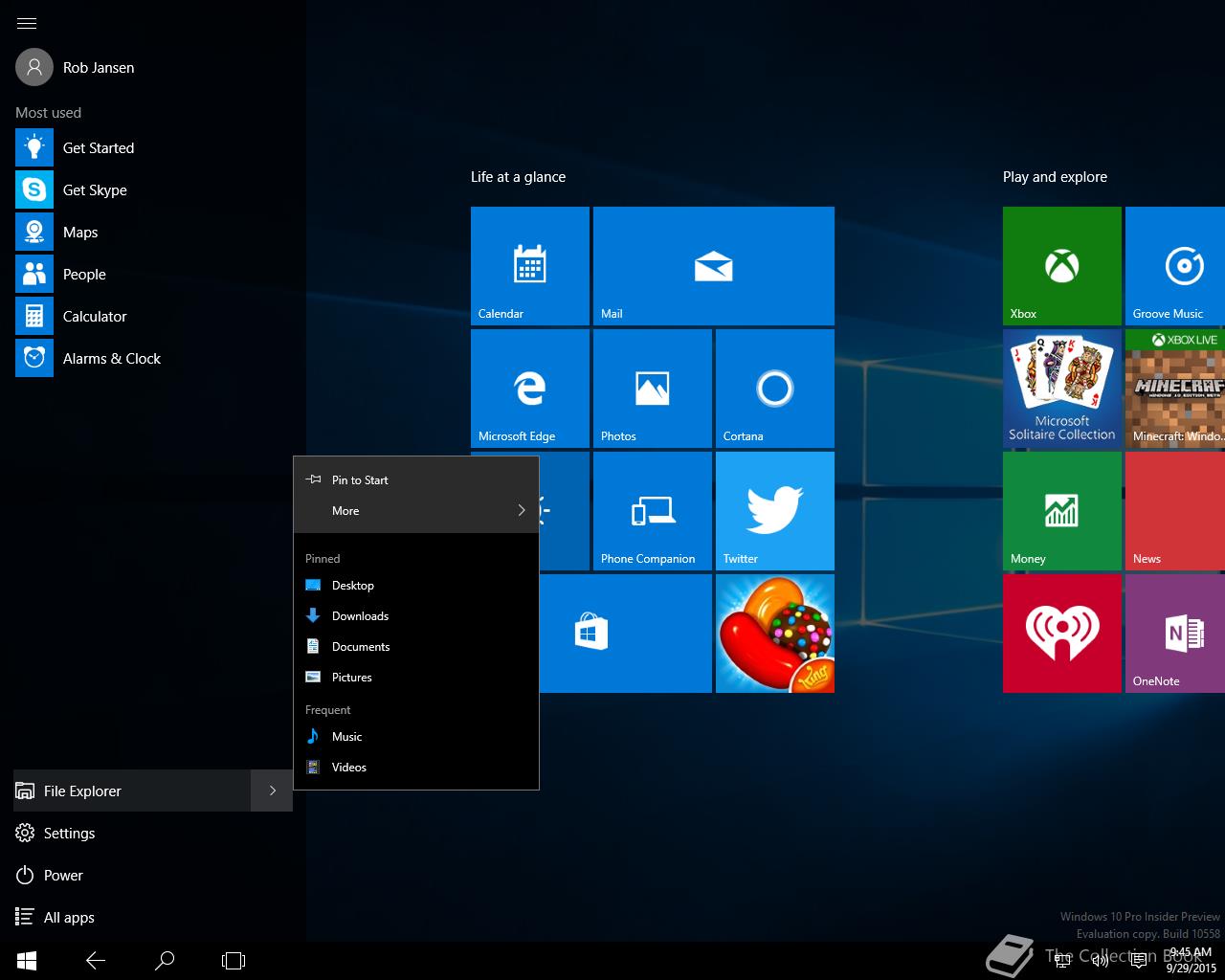Open the taskbar search icon
Image resolution: width=1225 pixels, height=980 pixels.
click(165, 960)
